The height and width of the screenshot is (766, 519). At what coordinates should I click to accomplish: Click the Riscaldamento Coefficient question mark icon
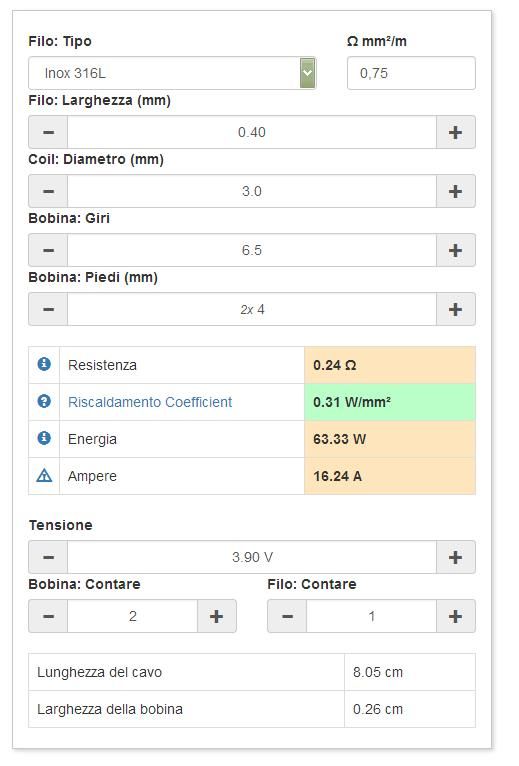pyautogui.click(x=44, y=401)
